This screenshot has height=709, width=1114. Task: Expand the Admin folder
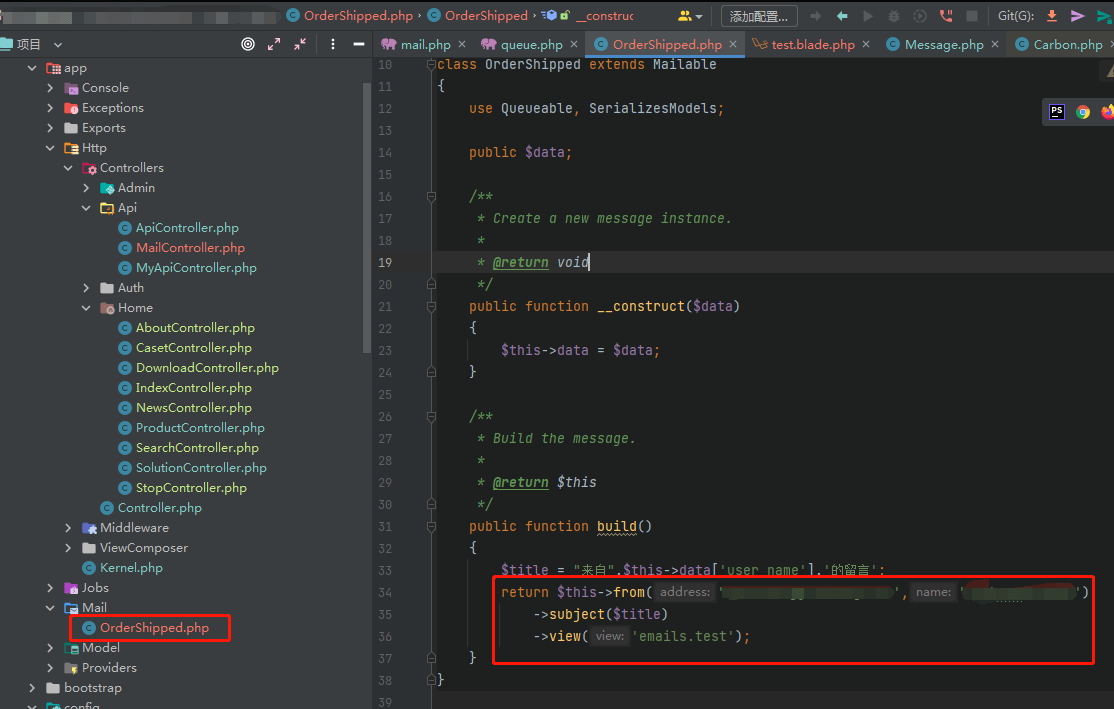click(86, 188)
